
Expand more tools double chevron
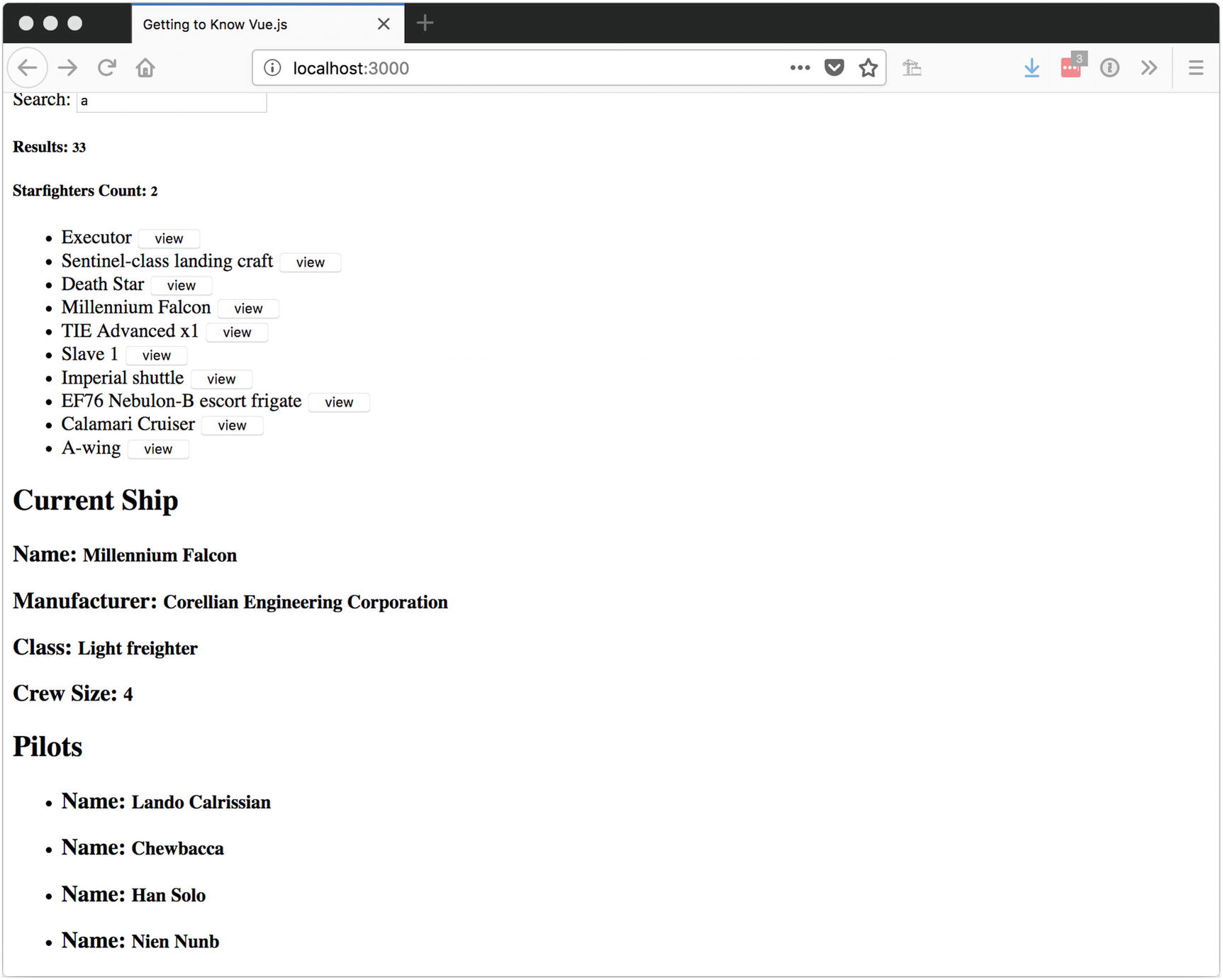(1149, 68)
